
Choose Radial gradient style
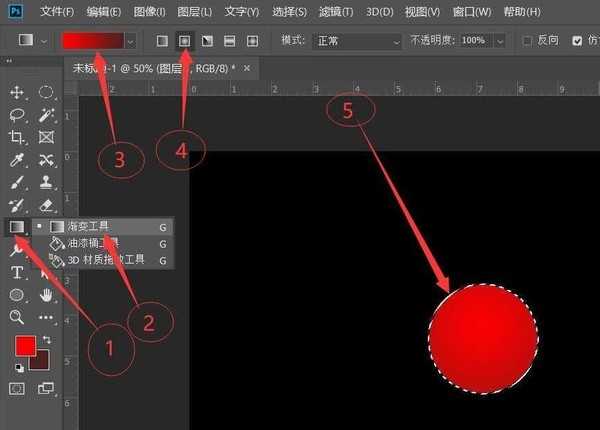pos(184,41)
